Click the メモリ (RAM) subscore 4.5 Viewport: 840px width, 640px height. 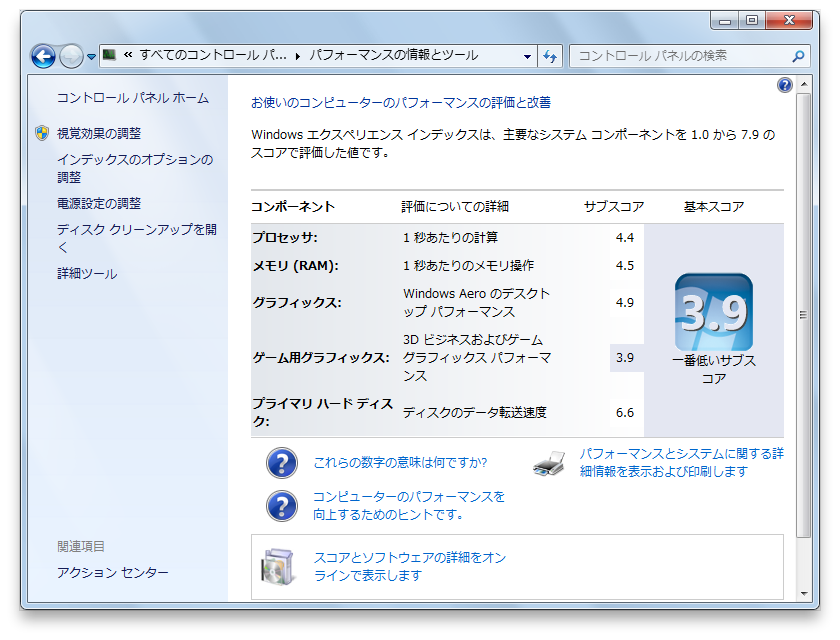pos(625,266)
